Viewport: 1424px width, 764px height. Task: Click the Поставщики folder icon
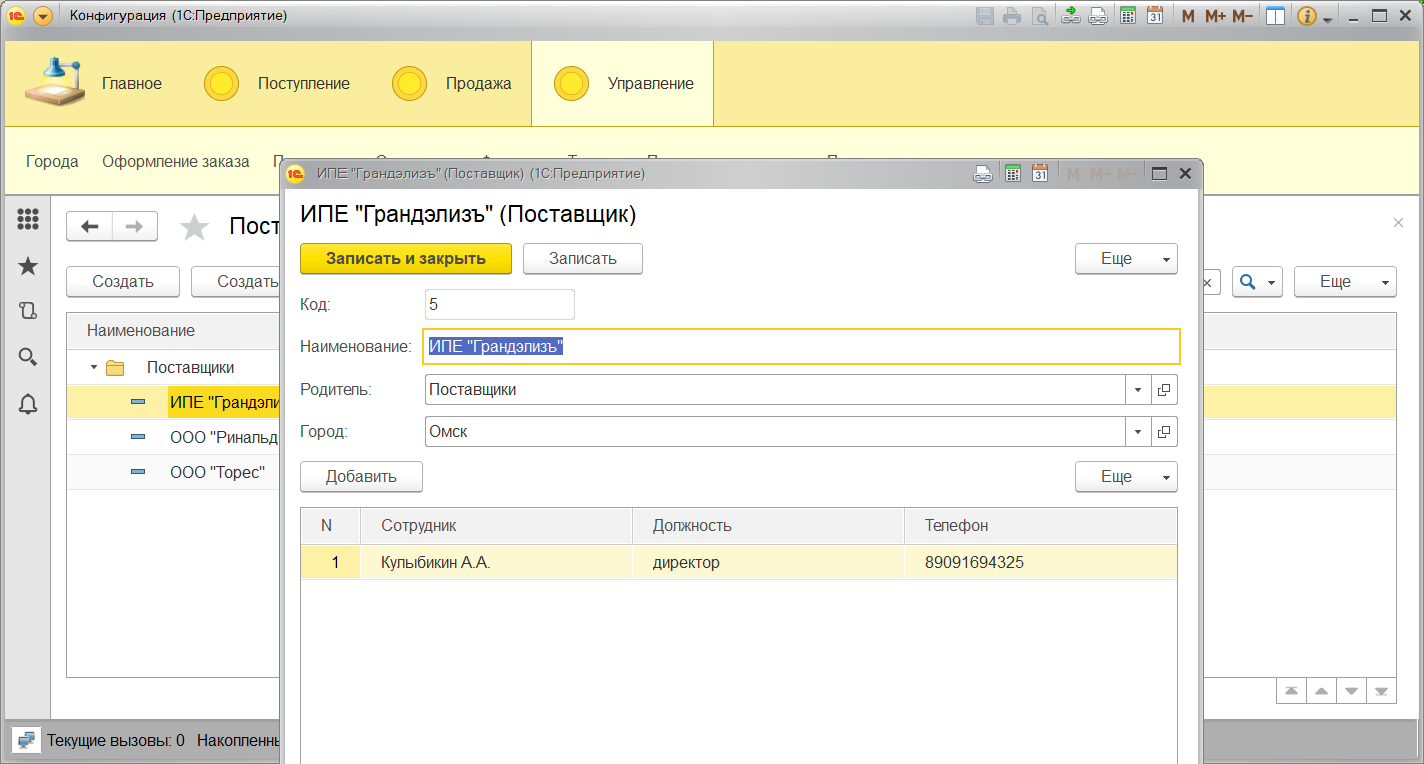point(115,367)
